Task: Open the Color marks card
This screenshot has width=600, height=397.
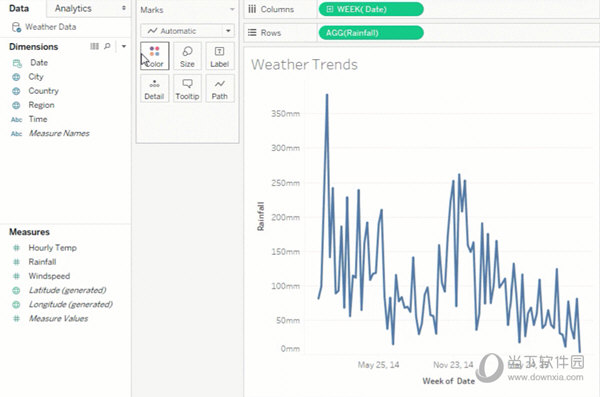Action: pyautogui.click(x=155, y=56)
